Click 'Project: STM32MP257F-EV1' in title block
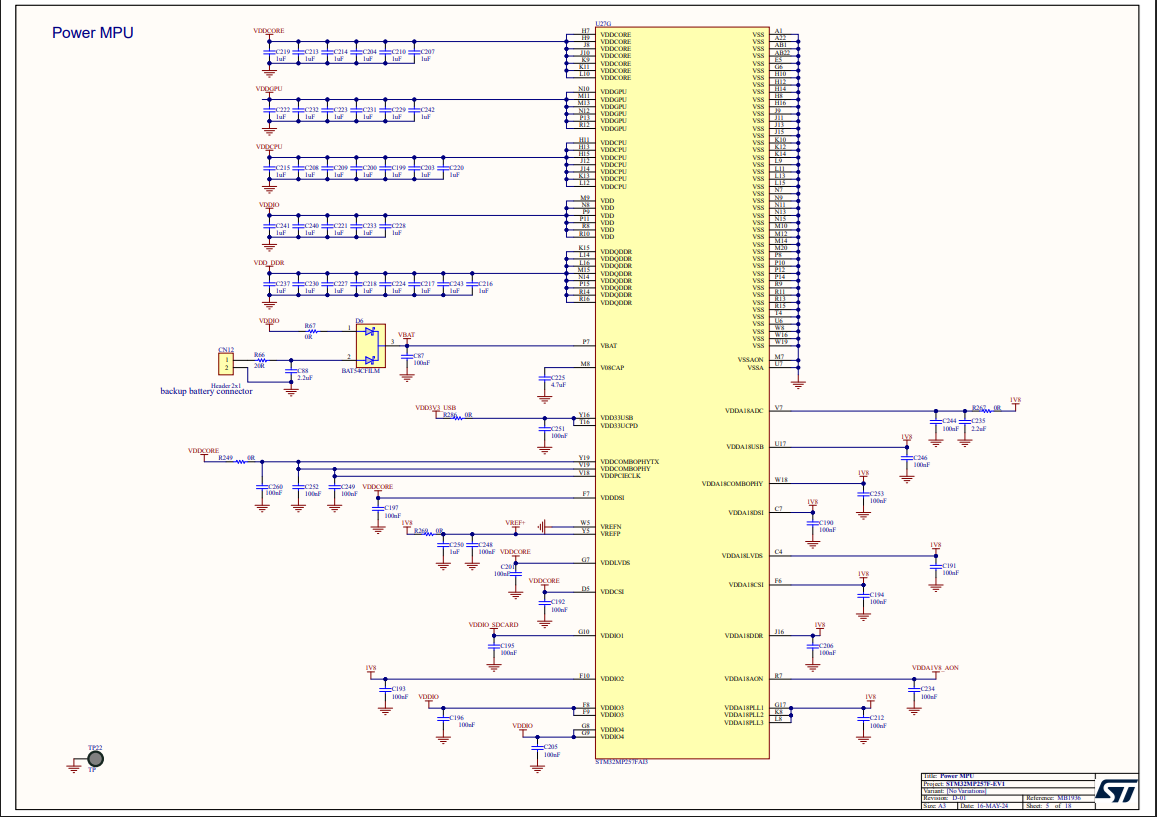Viewport: 1157px width, 817px height. pos(964,784)
